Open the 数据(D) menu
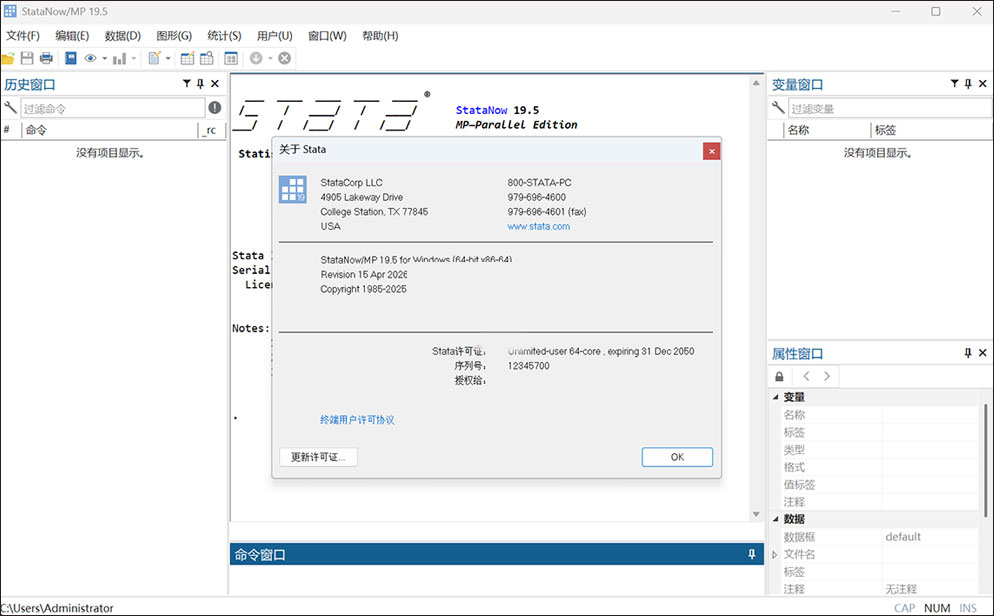 click(x=123, y=35)
